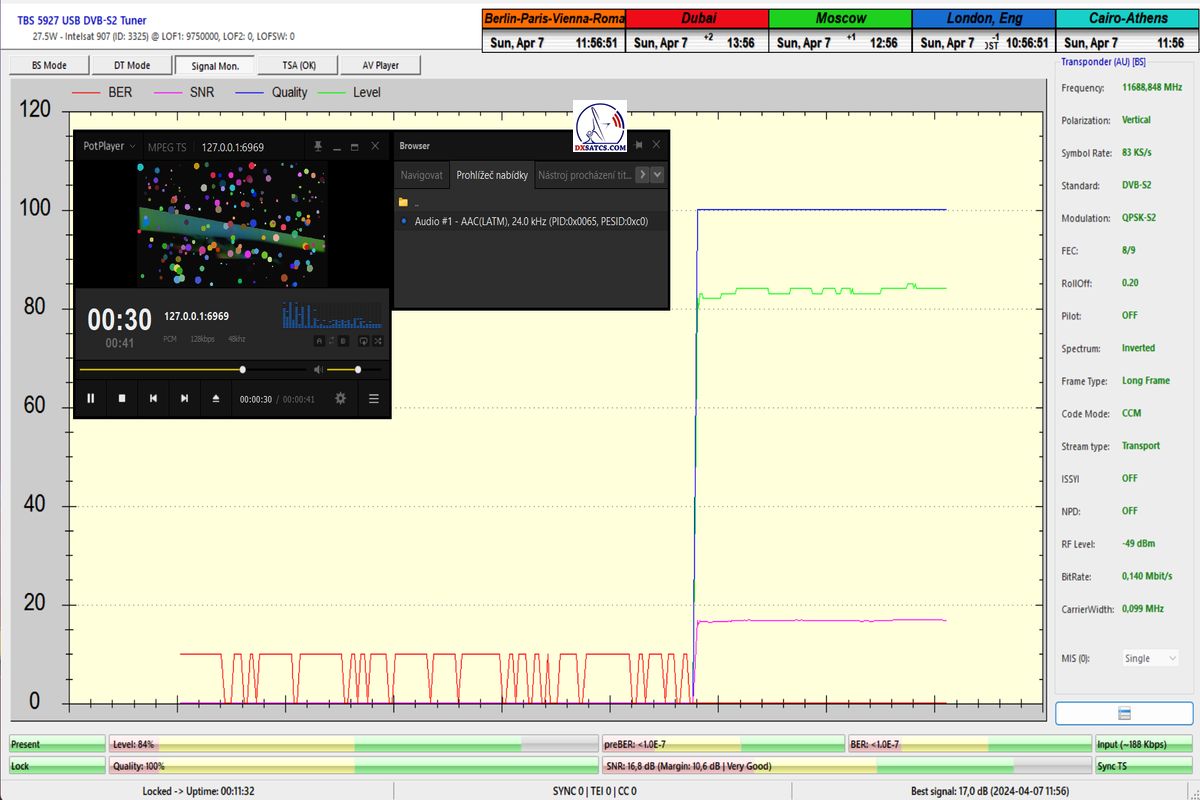Open PotPlayer settings gear
This screenshot has width=1200, height=800.
340,398
